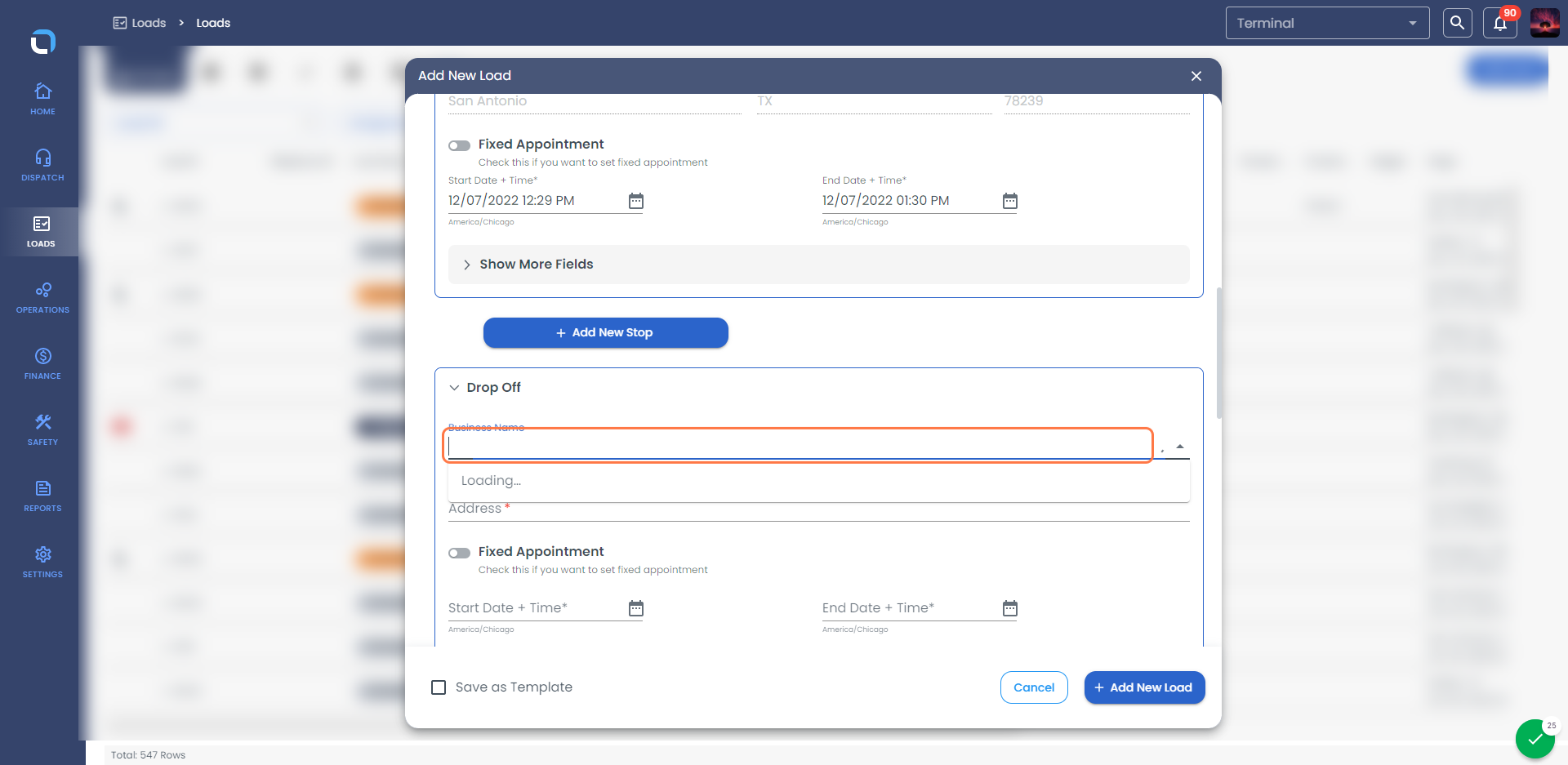Open the Safety sidebar section

tap(42, 430)
